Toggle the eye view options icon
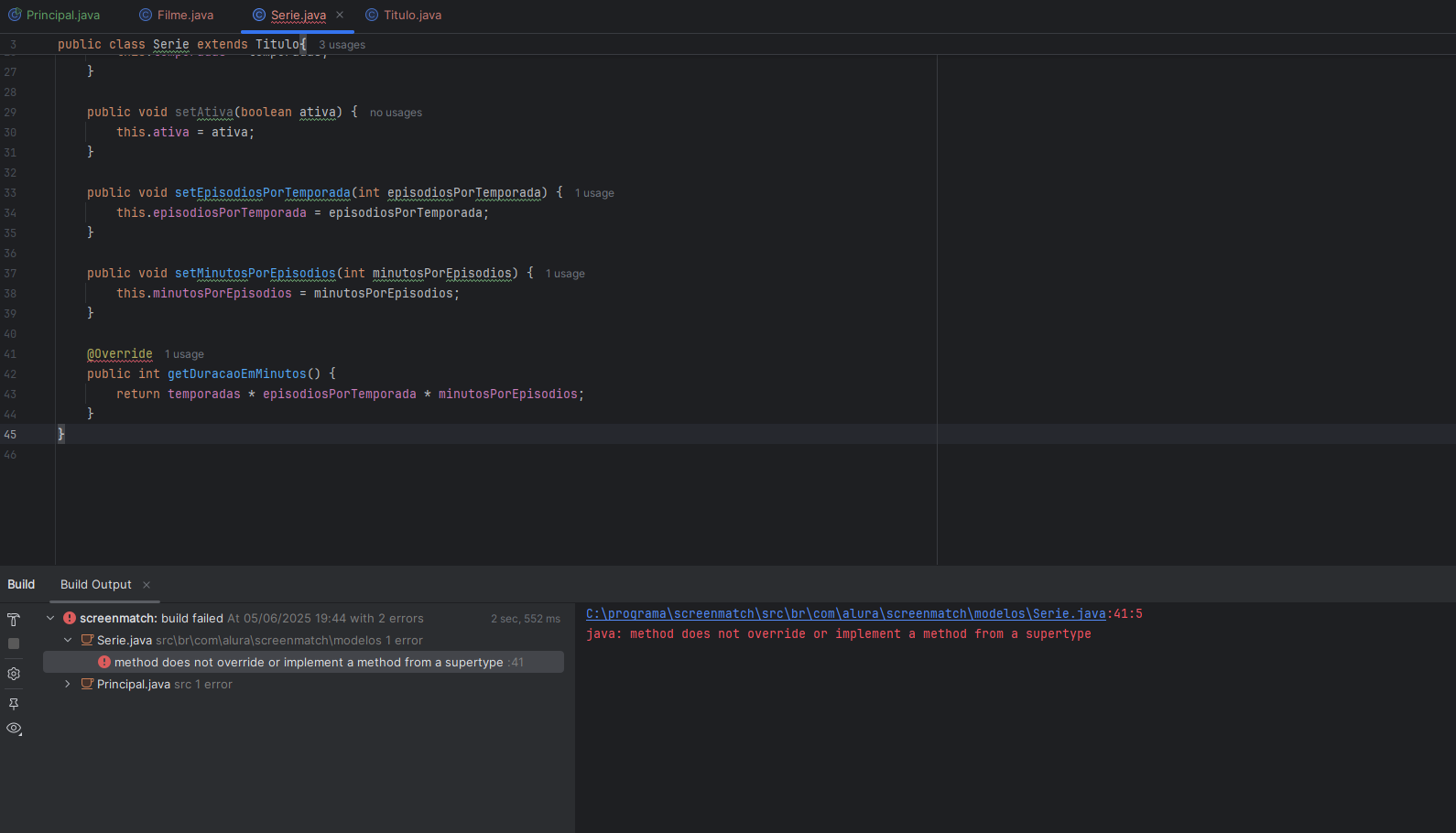This screenshot has height=833, width=1456. [14, 729]
